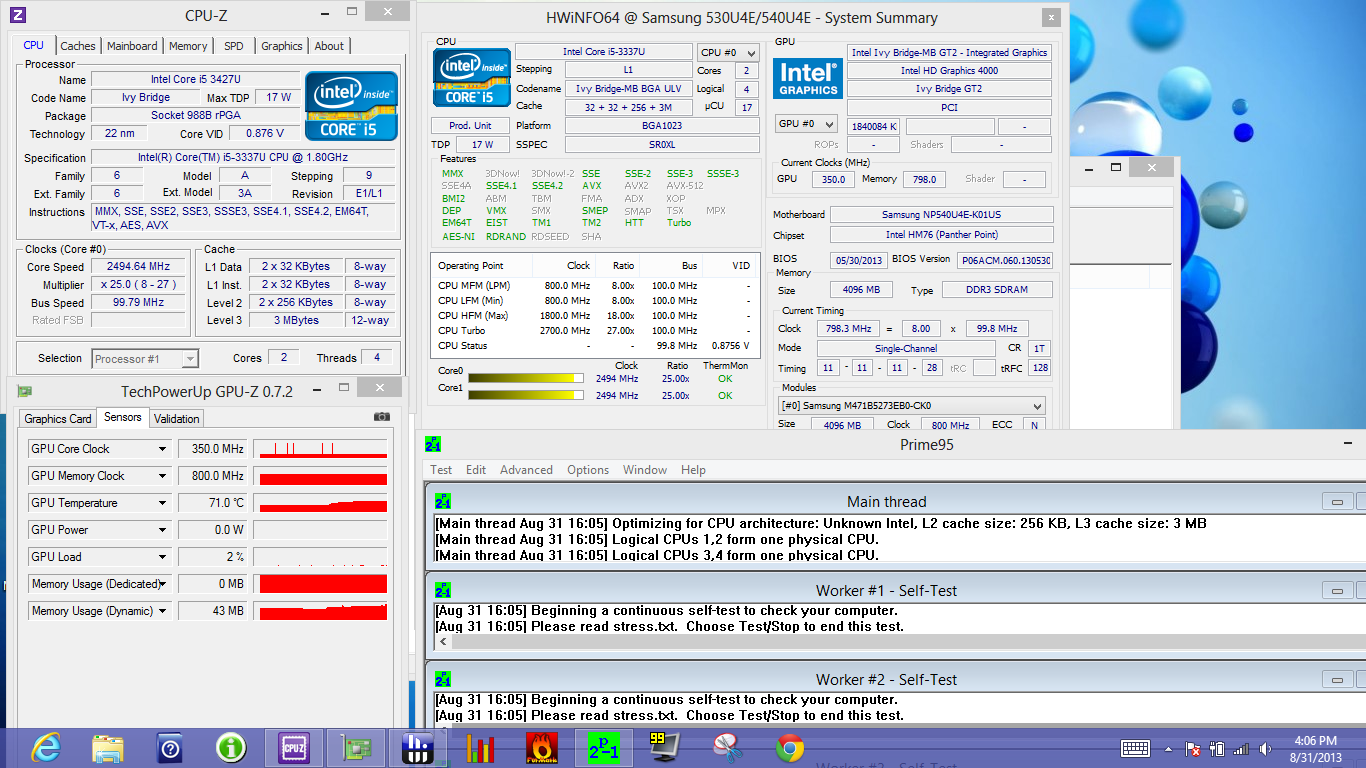Open the Memory Usage (Dynamic) sensor dropdown
Viewport: 1366px width, 768px height.
coord(162,611)
